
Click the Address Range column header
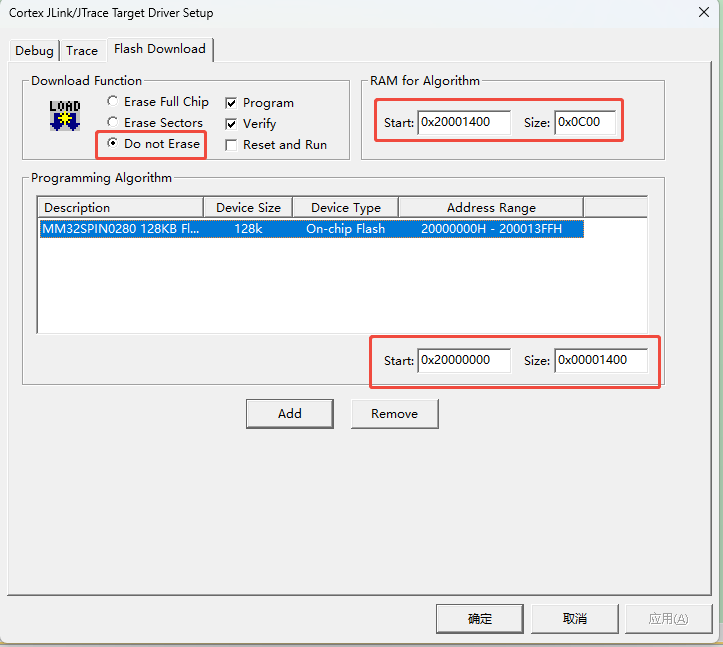point(490,207)
